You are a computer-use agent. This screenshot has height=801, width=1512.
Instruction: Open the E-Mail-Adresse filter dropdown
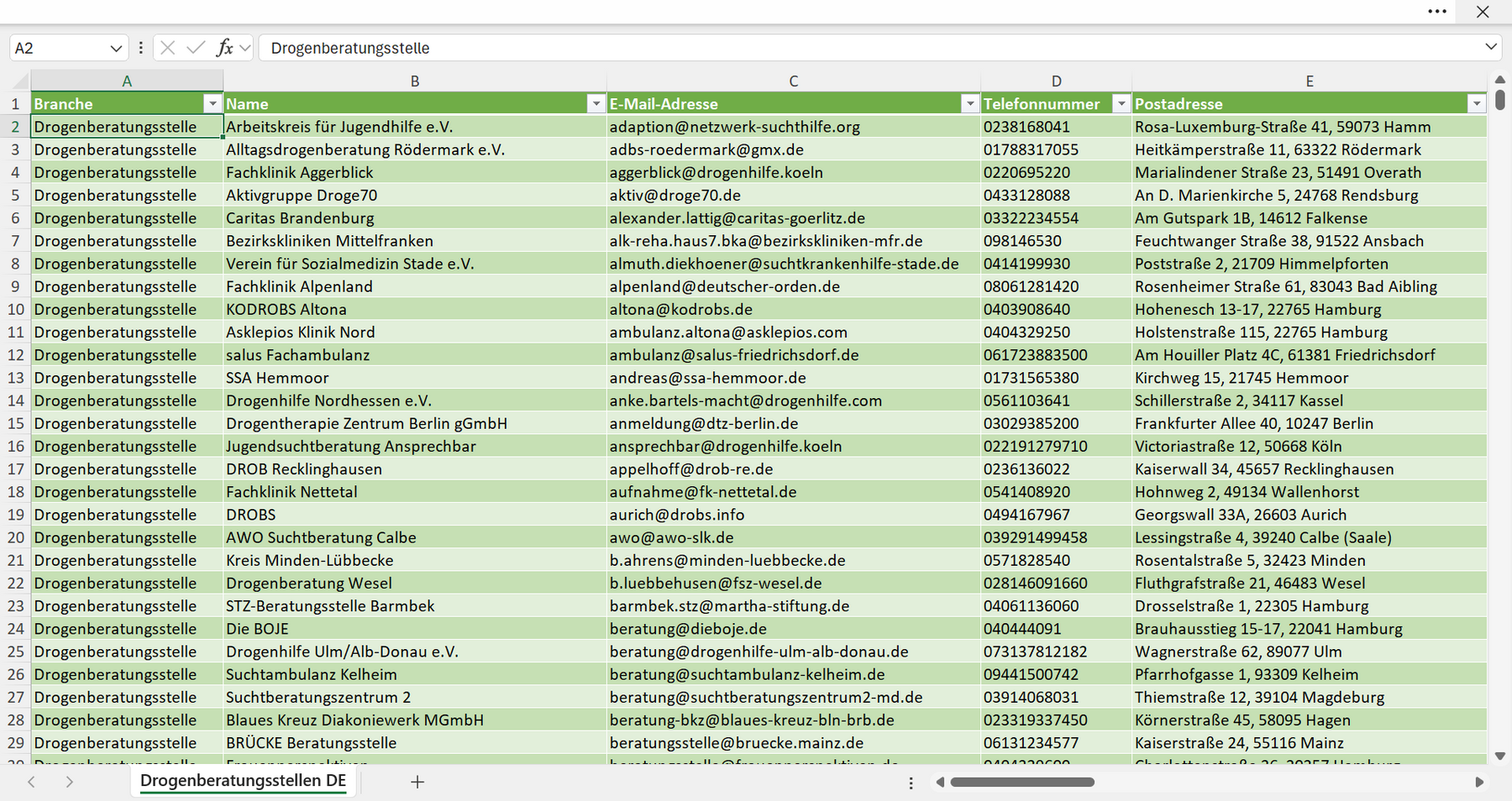click(x=969, y=103)
